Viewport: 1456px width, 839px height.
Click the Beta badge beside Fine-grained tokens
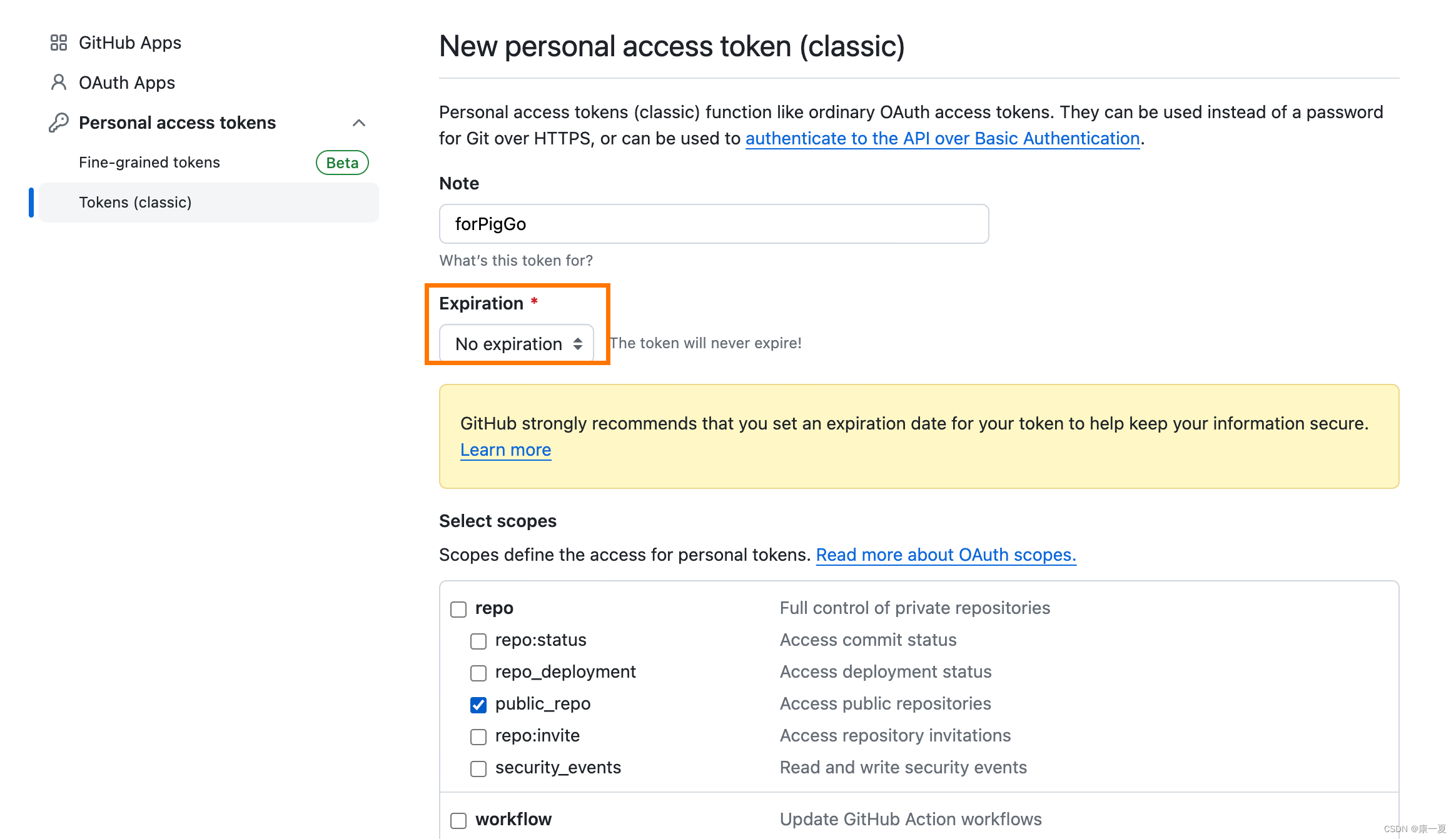tap(342, 163)
